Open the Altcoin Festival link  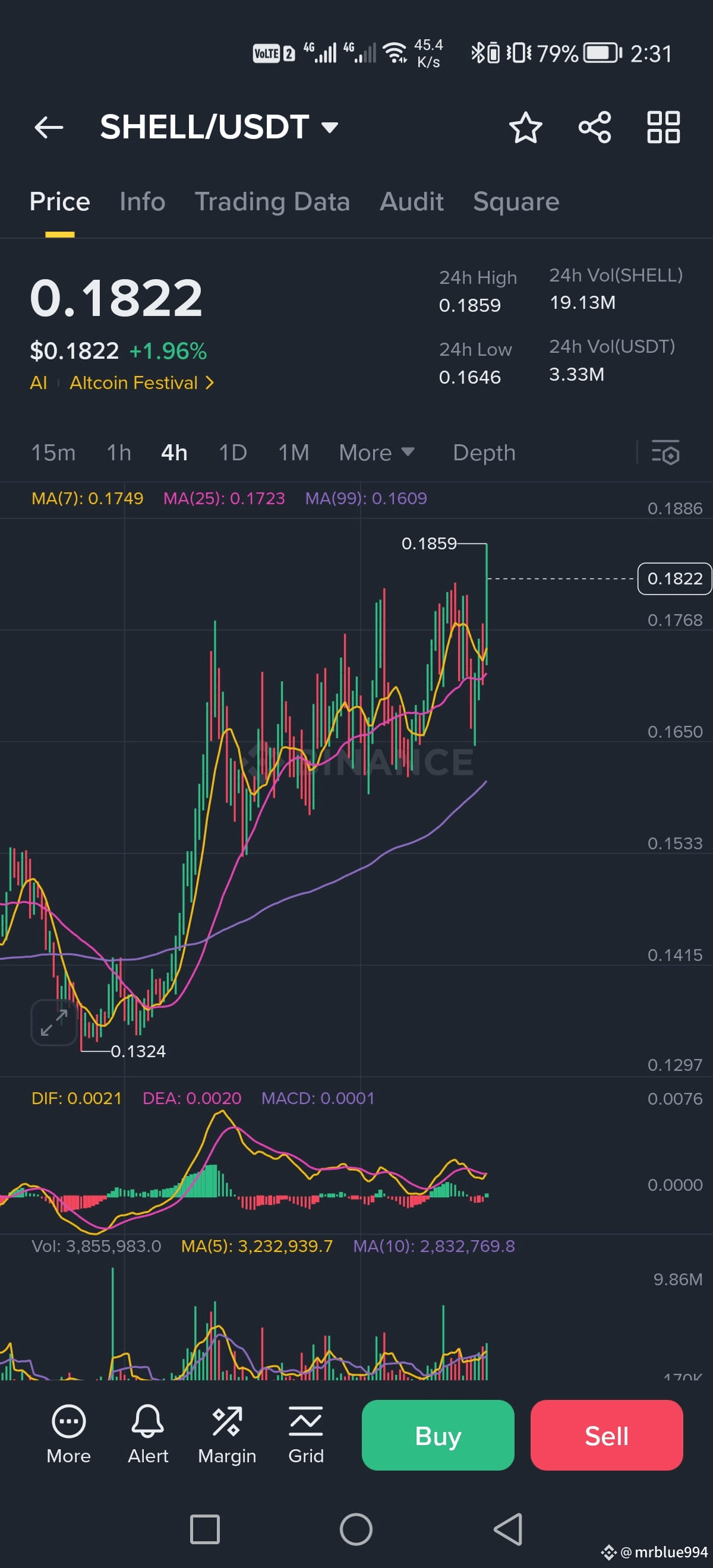[141, 383]
